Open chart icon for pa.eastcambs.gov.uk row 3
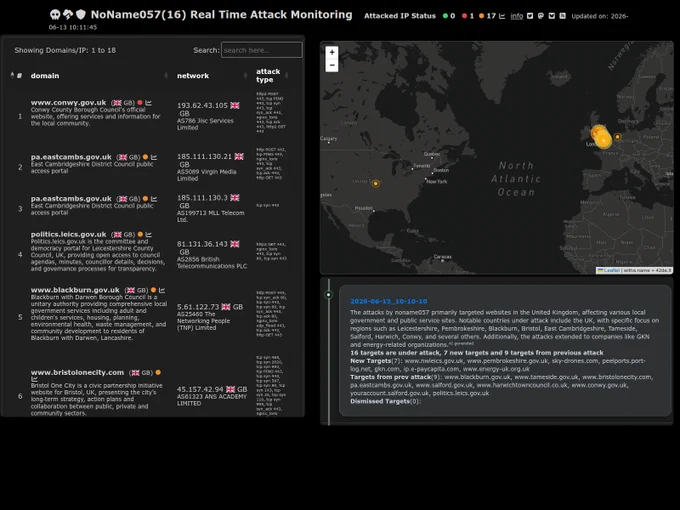Image resolution: width=680 pixels, height=510 pixels. point(154,199)
